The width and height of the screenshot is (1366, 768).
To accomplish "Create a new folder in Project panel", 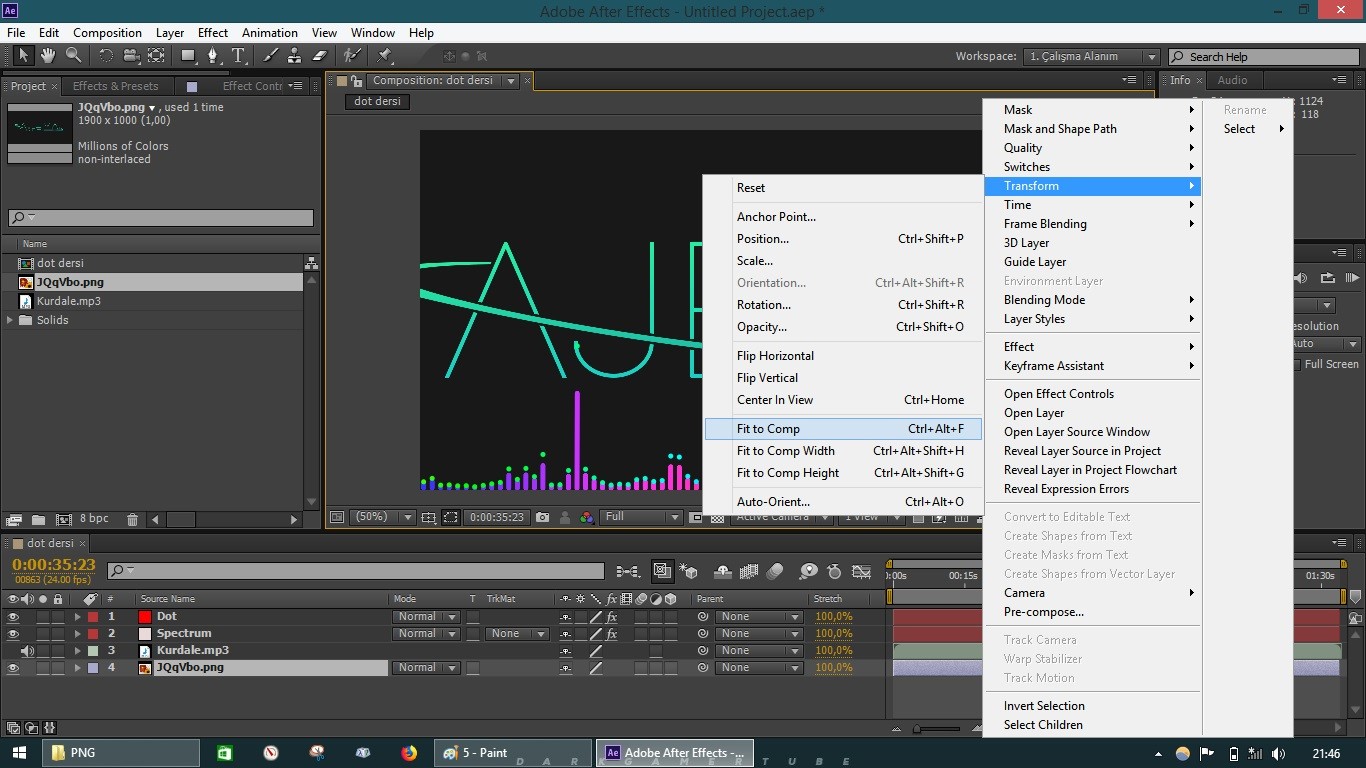I will click(x=38, y=520).
